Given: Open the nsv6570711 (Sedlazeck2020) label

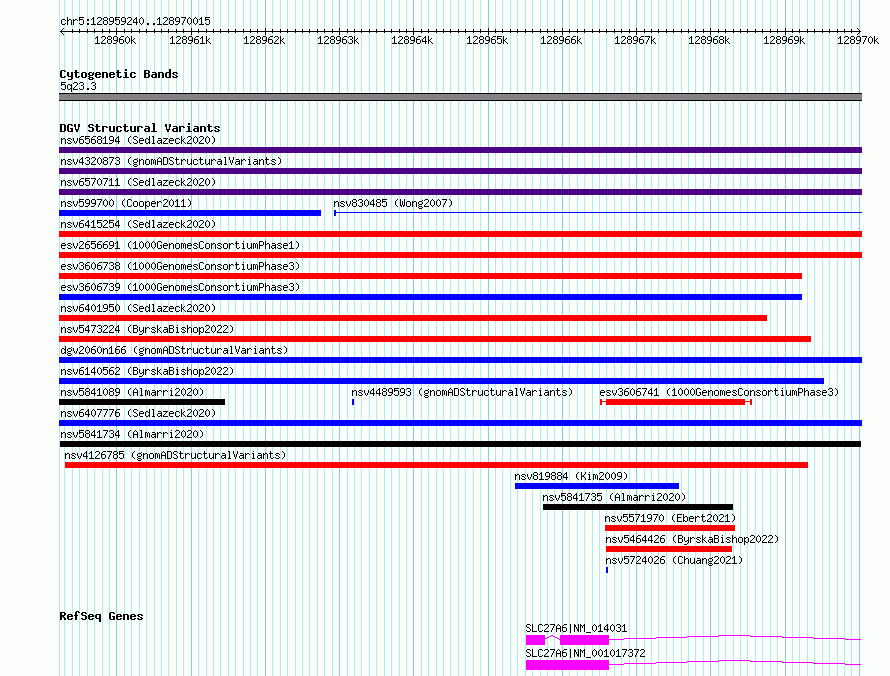Looking at the screenshot, I should (138, 182).
